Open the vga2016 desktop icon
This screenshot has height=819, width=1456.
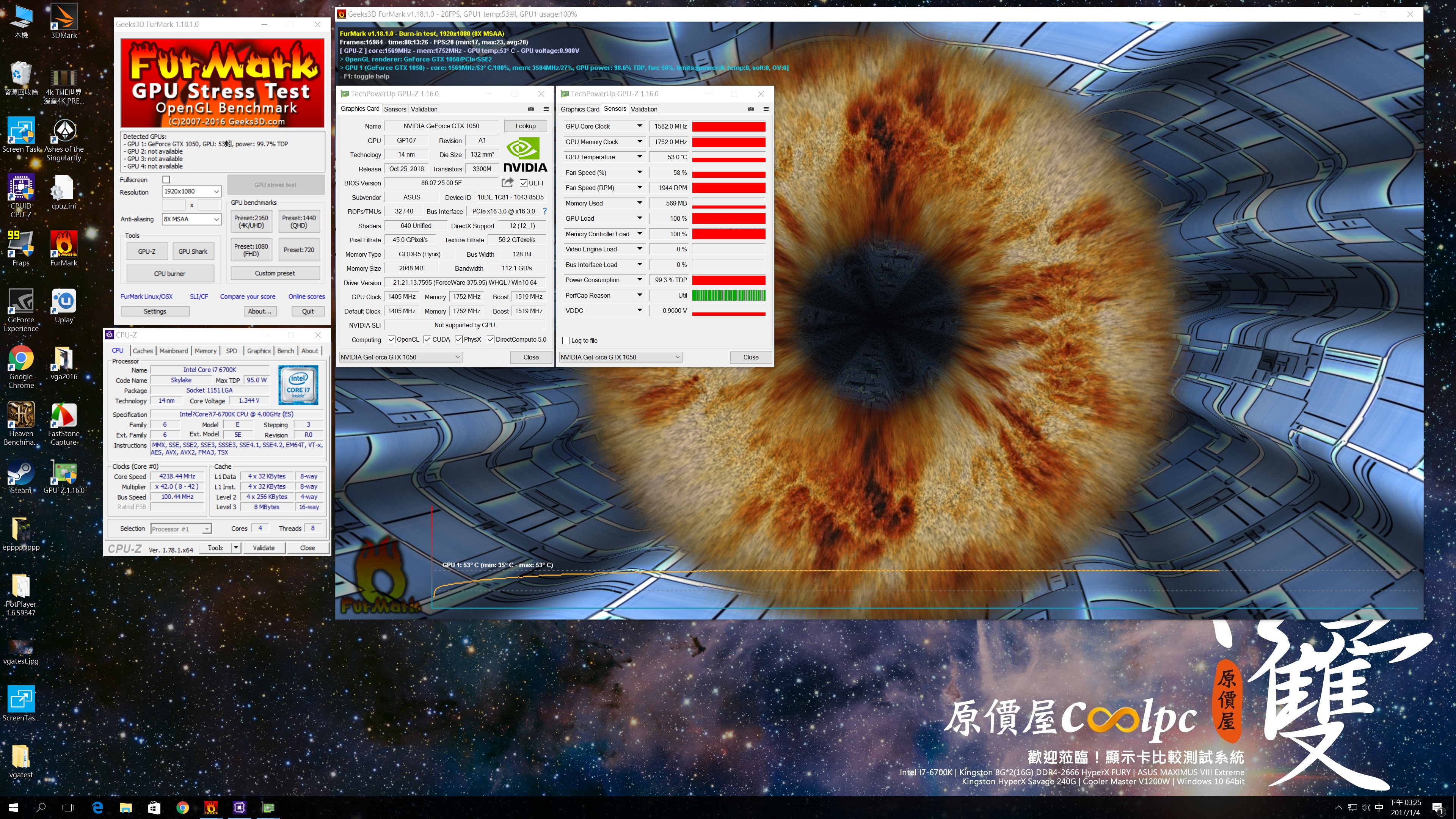point(64,363)
